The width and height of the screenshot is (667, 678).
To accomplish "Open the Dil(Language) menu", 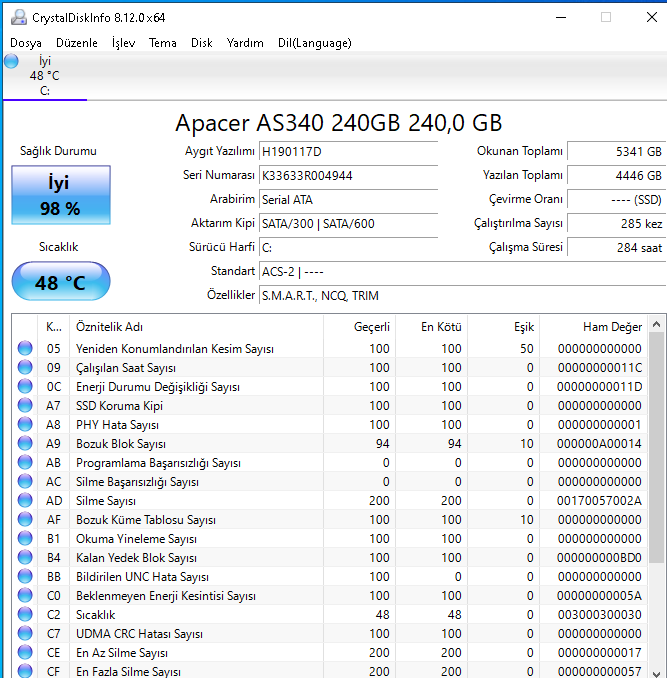I will tap(314, 43).
